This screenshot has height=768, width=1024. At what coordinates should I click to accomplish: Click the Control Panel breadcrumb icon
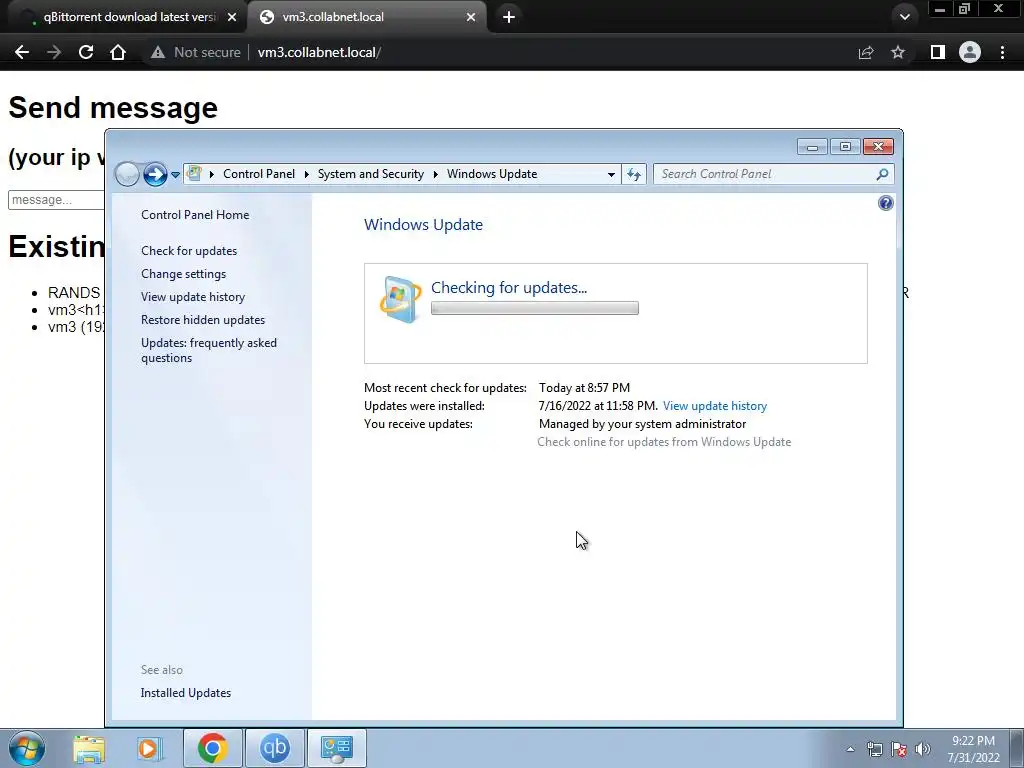pos(194,174)
